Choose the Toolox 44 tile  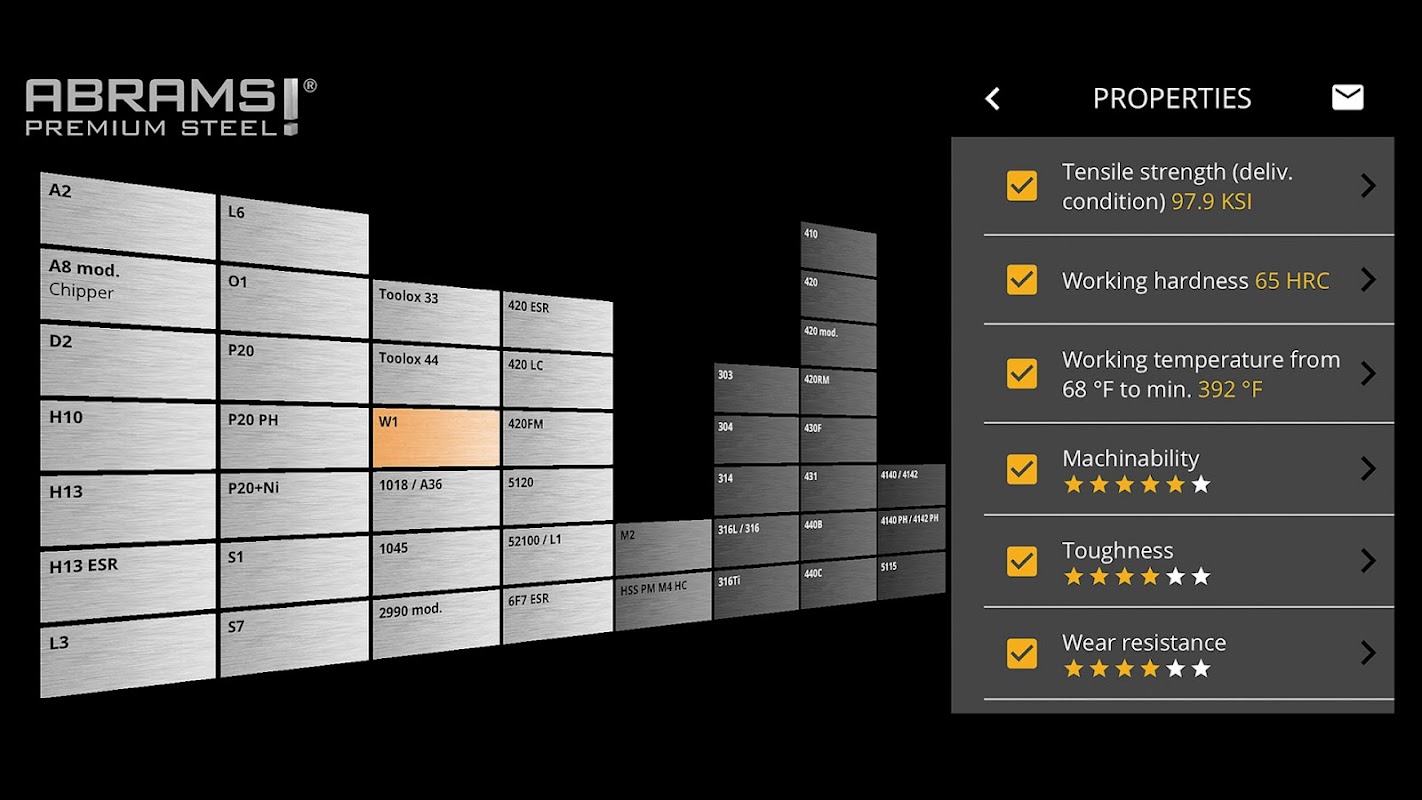coord(435,374)
